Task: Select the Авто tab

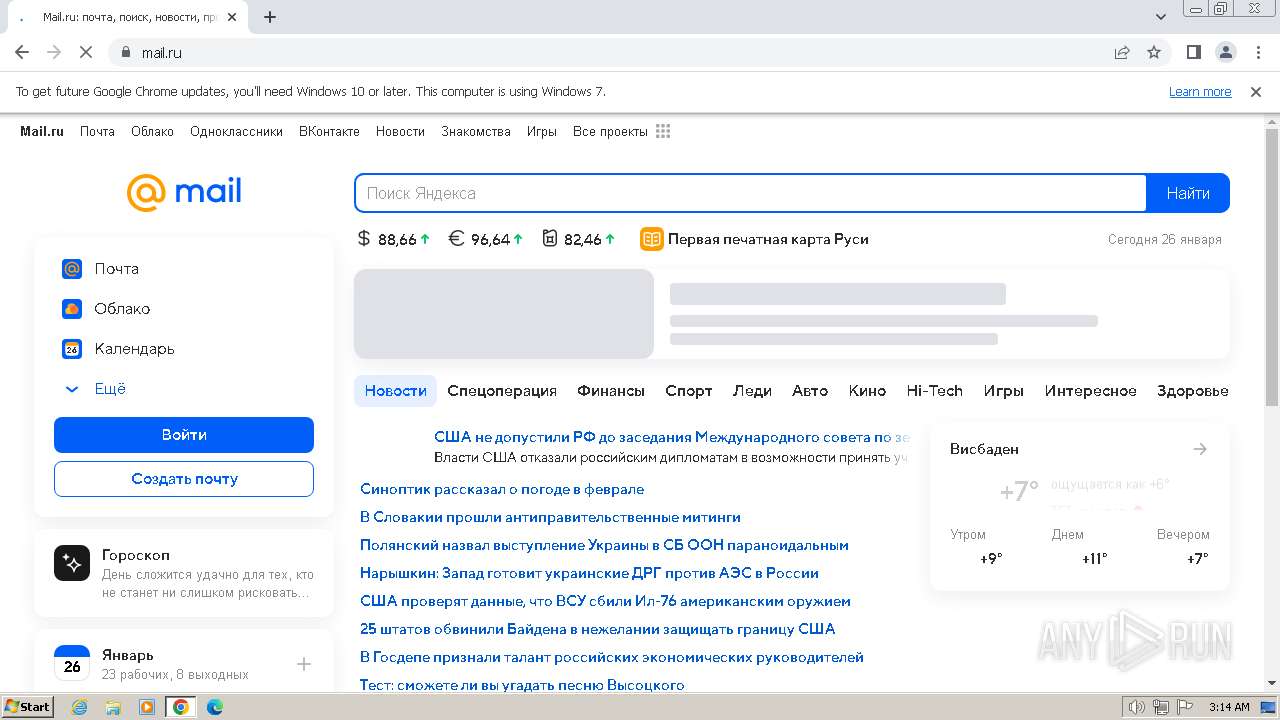Action: pyautogui.click(x=810, y=391)
